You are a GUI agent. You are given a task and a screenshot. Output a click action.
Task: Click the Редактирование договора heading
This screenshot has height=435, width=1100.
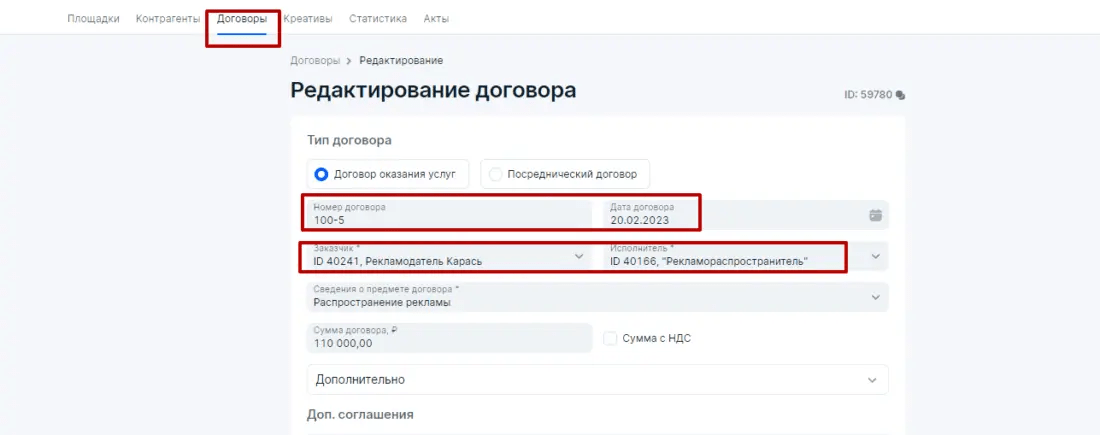pos(434,91)
